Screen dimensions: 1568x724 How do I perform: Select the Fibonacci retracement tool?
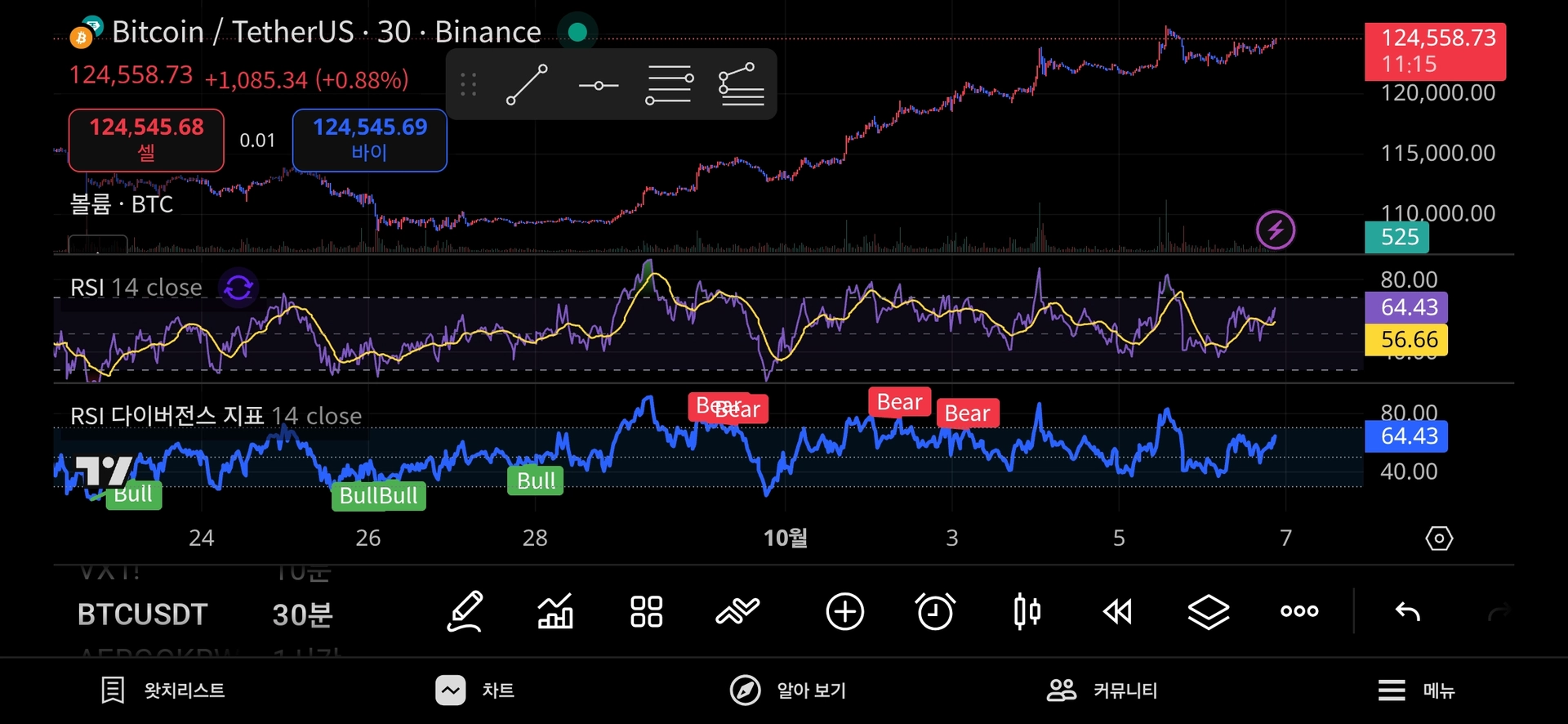click(x=741, y=85)
